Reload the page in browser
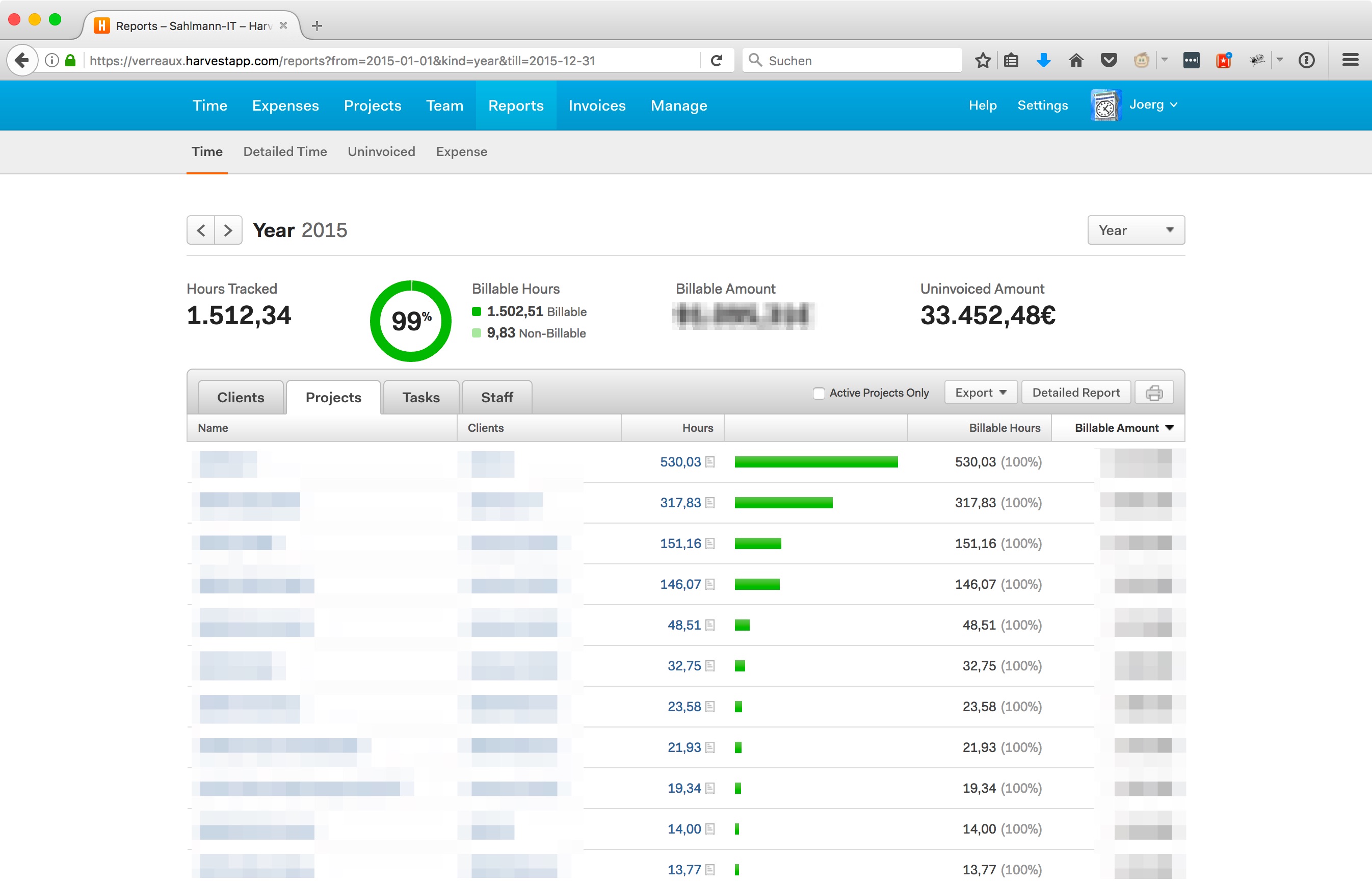The width and height of the screenshot is (1372, 883). pos(717,60)
